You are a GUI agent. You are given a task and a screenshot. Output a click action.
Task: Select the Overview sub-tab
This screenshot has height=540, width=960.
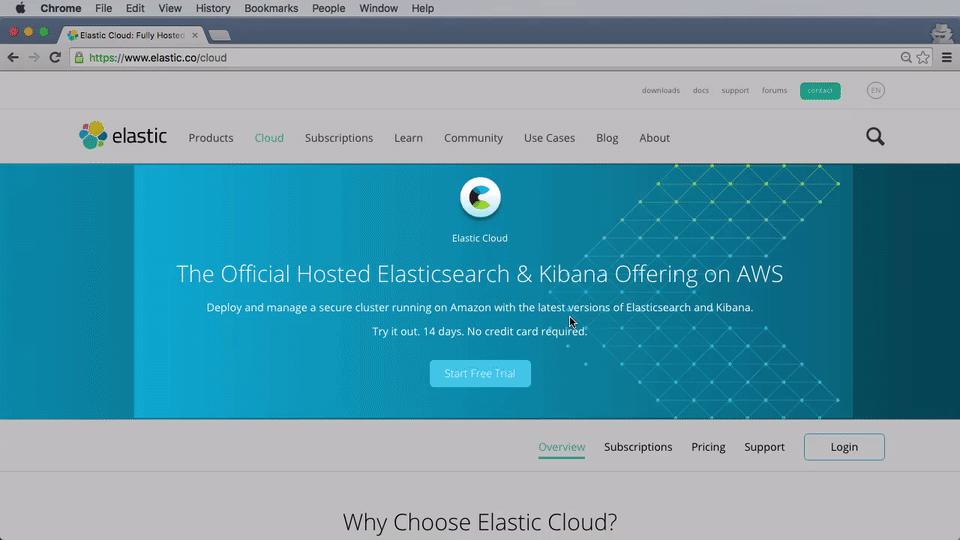coord(561,447)
